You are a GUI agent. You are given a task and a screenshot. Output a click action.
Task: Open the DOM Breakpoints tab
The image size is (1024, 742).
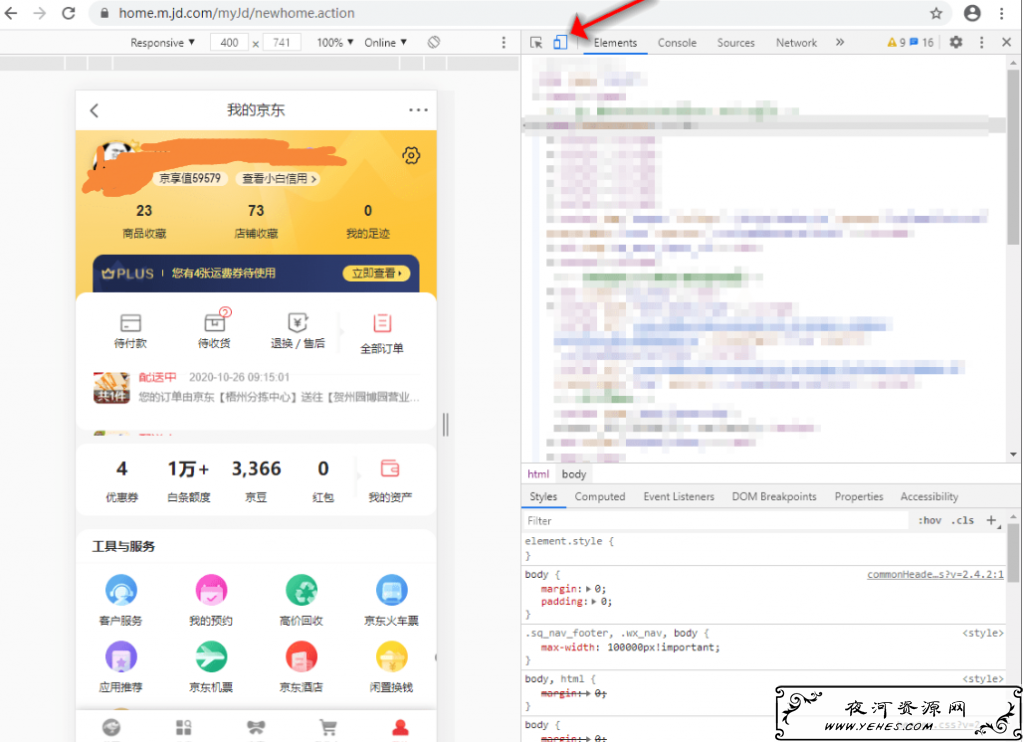774,496
